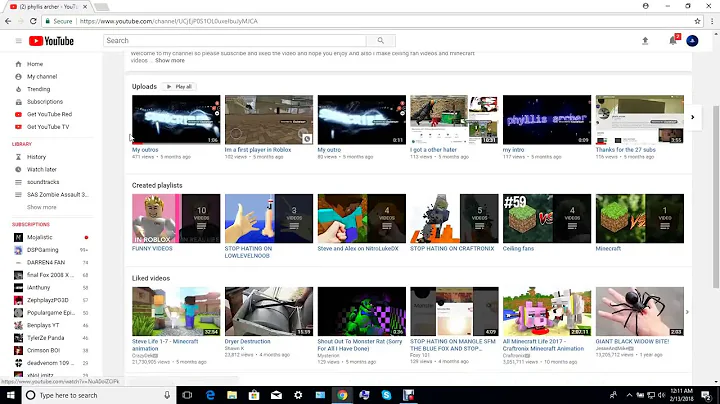Open Steve Life 1-7 Minecraft animation

(x=176, y=311)
